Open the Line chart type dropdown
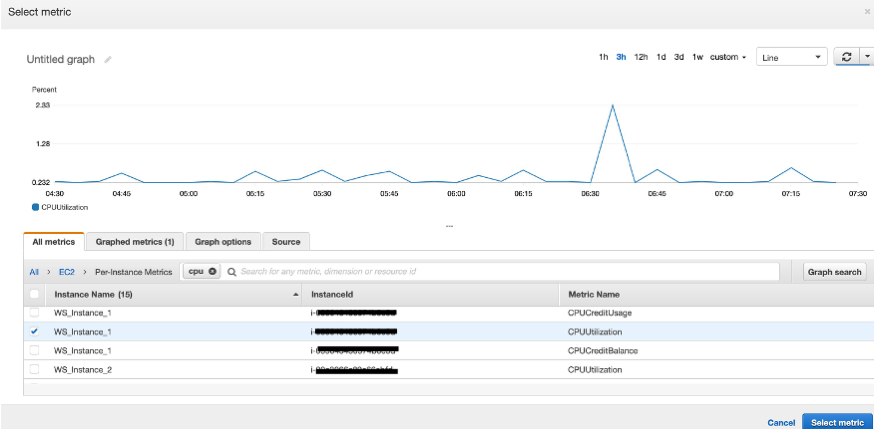874x429 pixels. (792, 57)
